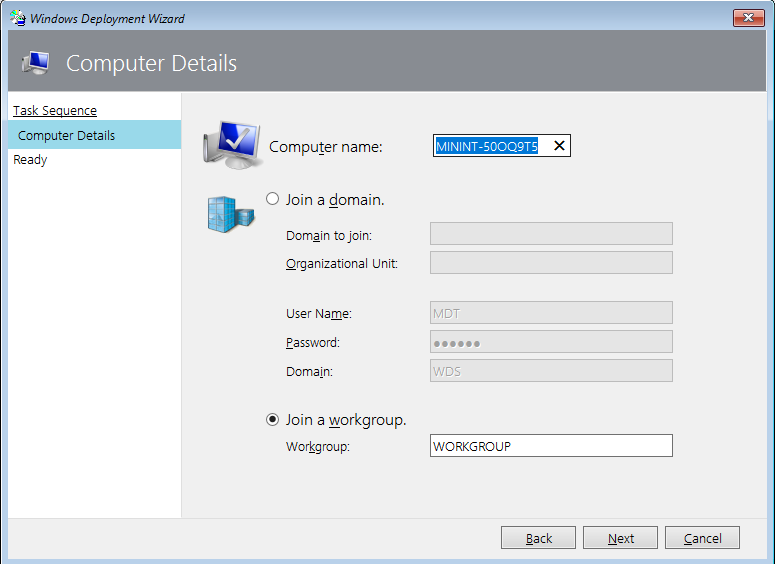Click the User Name label
The height and width of the screenshot is (564, 775).
[319, 314]
